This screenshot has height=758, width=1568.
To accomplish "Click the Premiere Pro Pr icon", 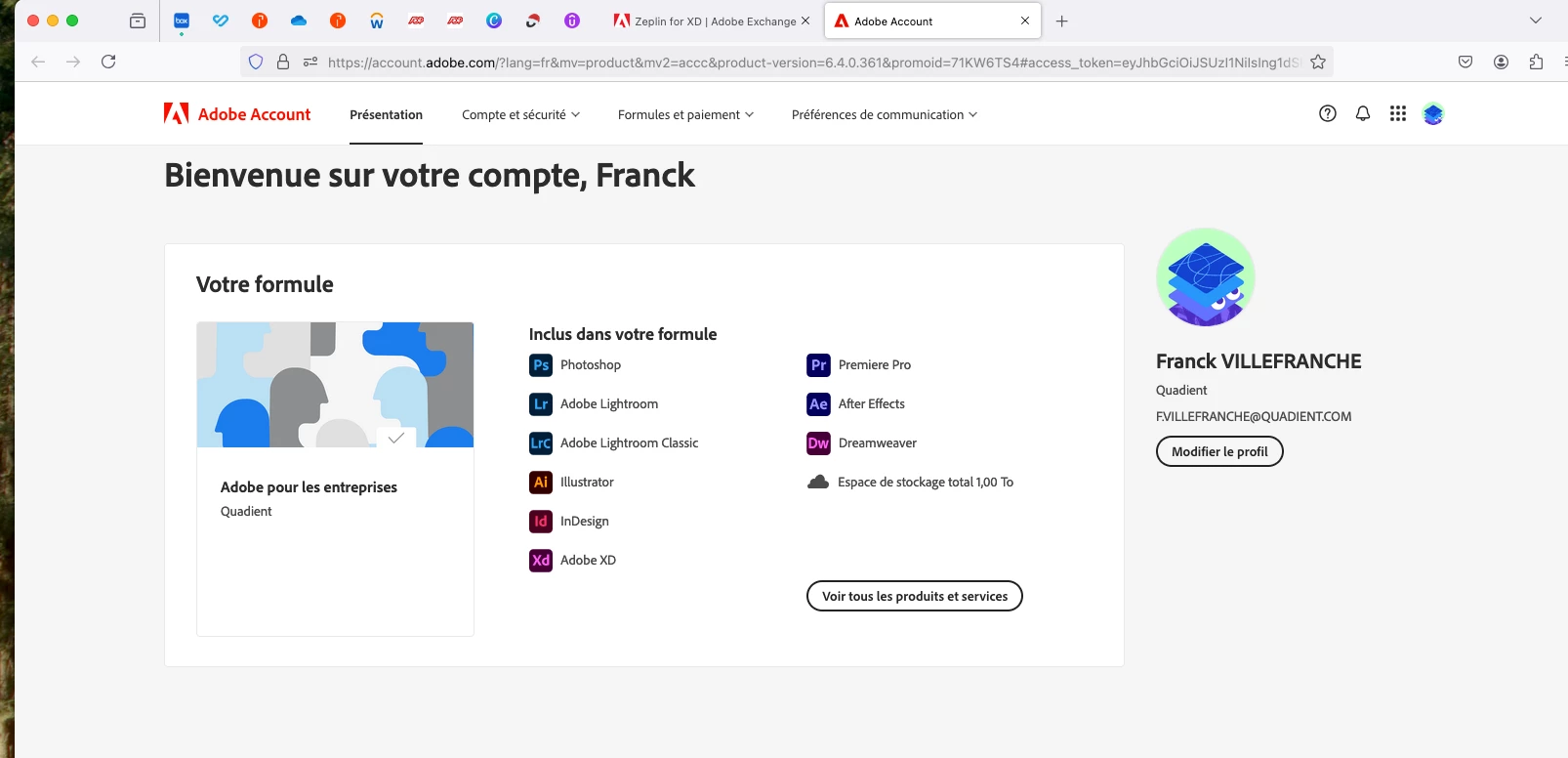I will tap(819, 365).
